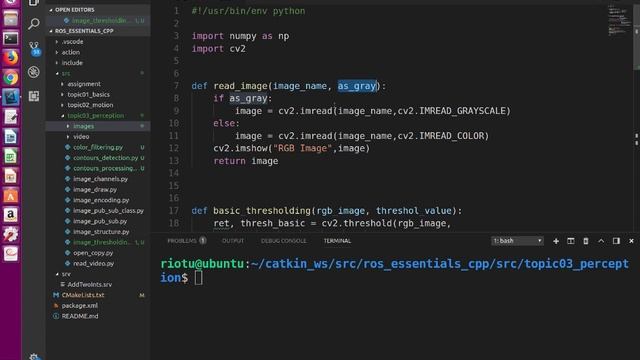Screen dimensions: 640x360
Task: Open the Debug view icon
Action: click(34, 72)
